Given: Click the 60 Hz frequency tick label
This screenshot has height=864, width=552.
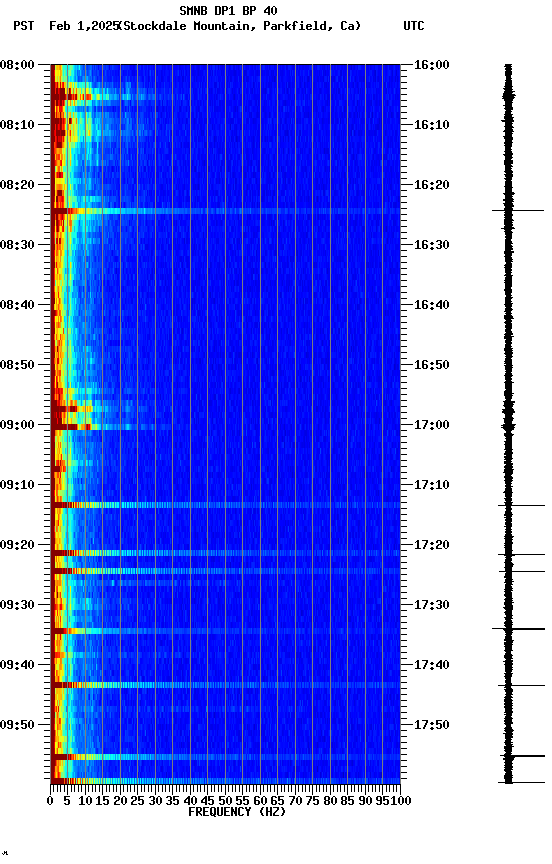Looking at the screenshot, I should point(260,801).
